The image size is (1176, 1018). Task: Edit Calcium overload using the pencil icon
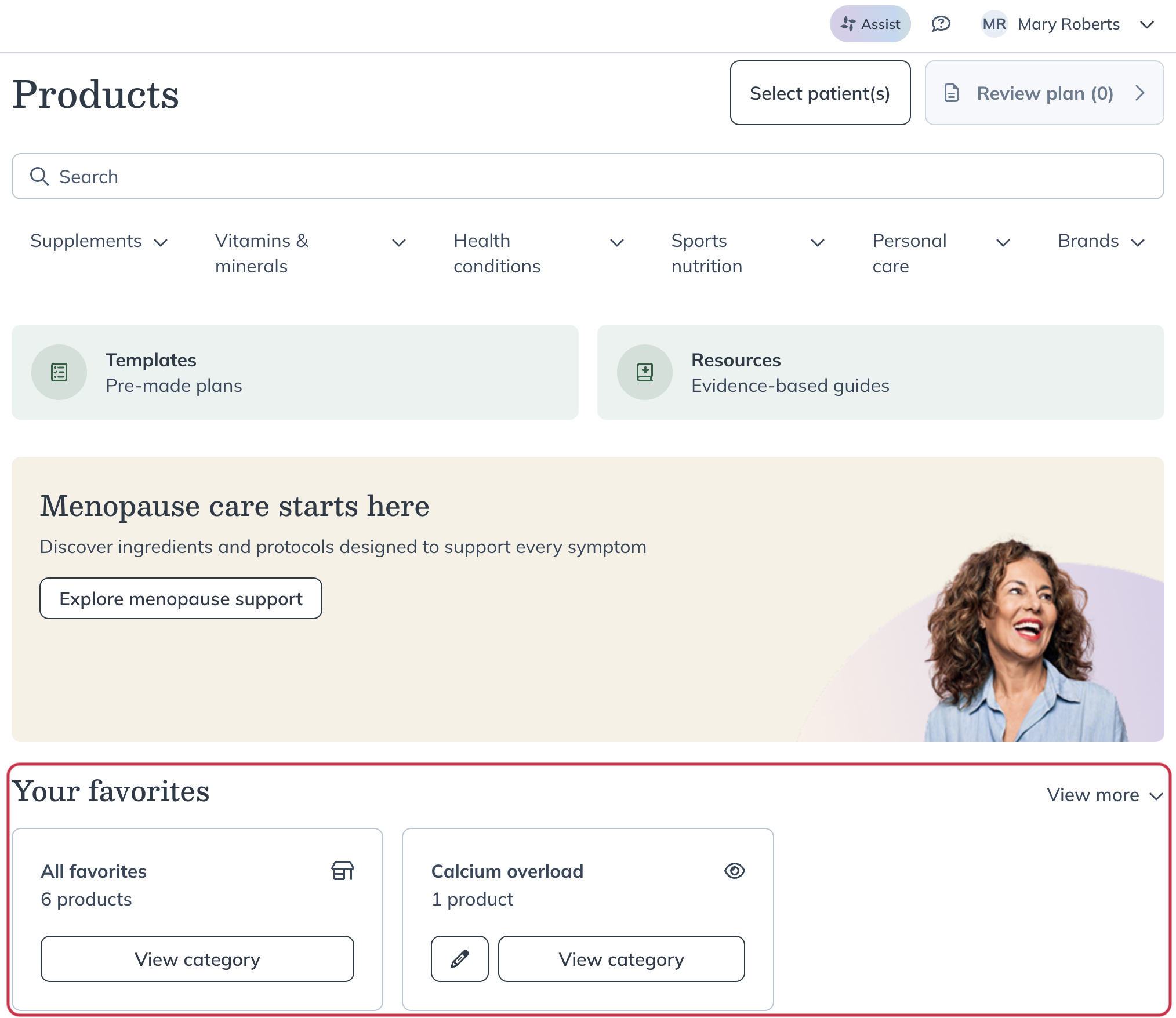[459, 959]
